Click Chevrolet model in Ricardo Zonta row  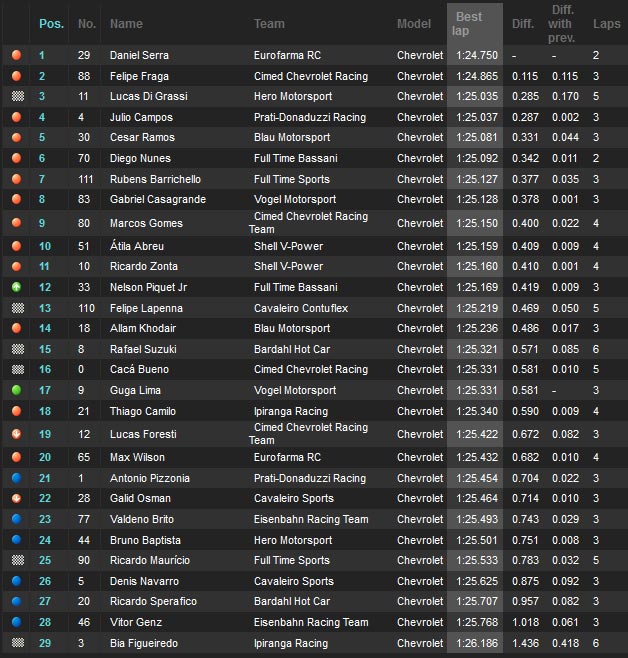pyautogui.click(x=420, y=266)
